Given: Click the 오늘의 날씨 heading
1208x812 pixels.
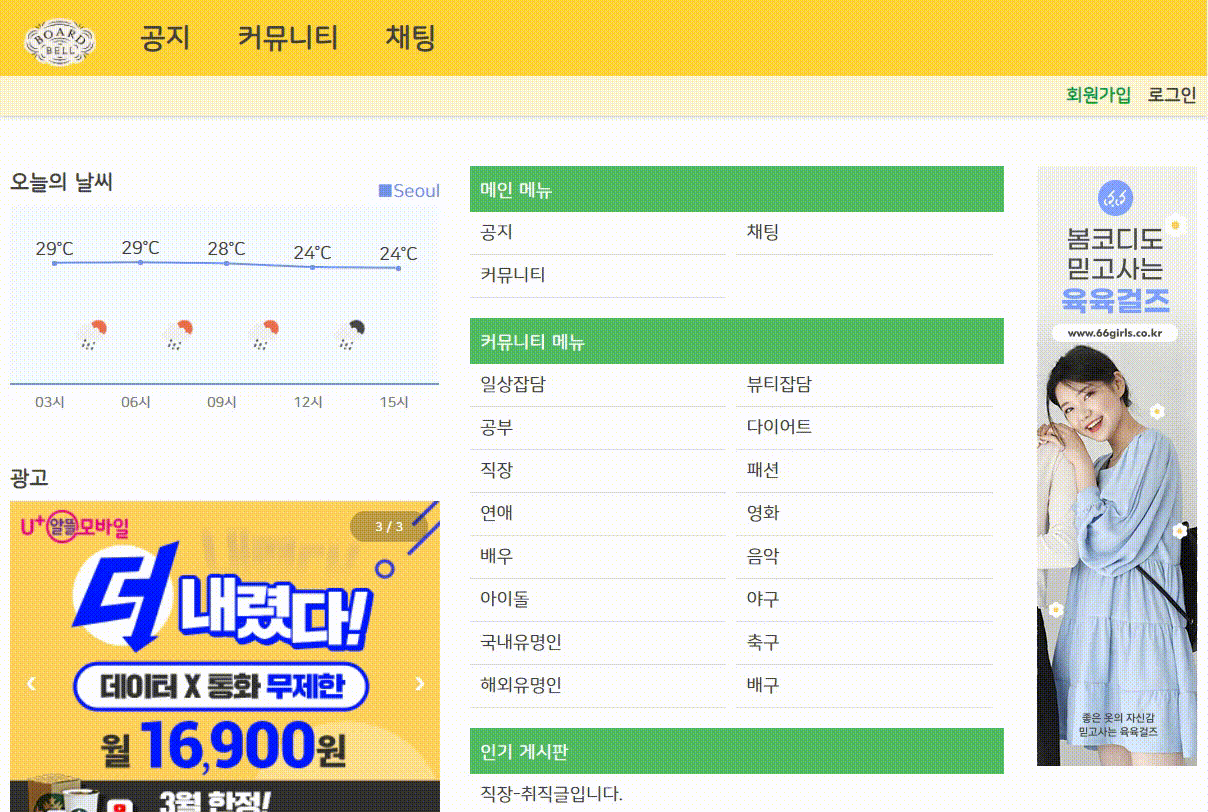Looking at the screenshot, I should (62, 182).
